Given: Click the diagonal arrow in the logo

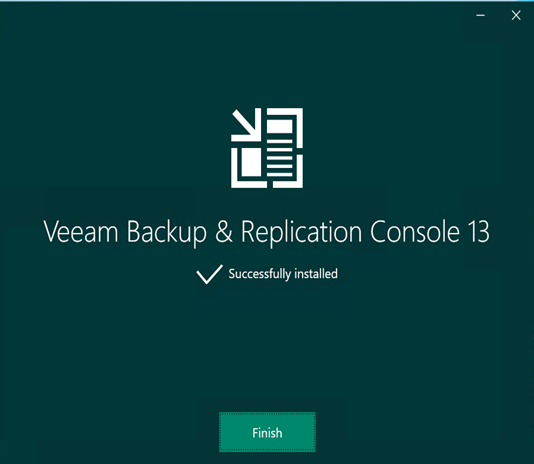Looking at the screenshot, I should click(x=246, y=125).
